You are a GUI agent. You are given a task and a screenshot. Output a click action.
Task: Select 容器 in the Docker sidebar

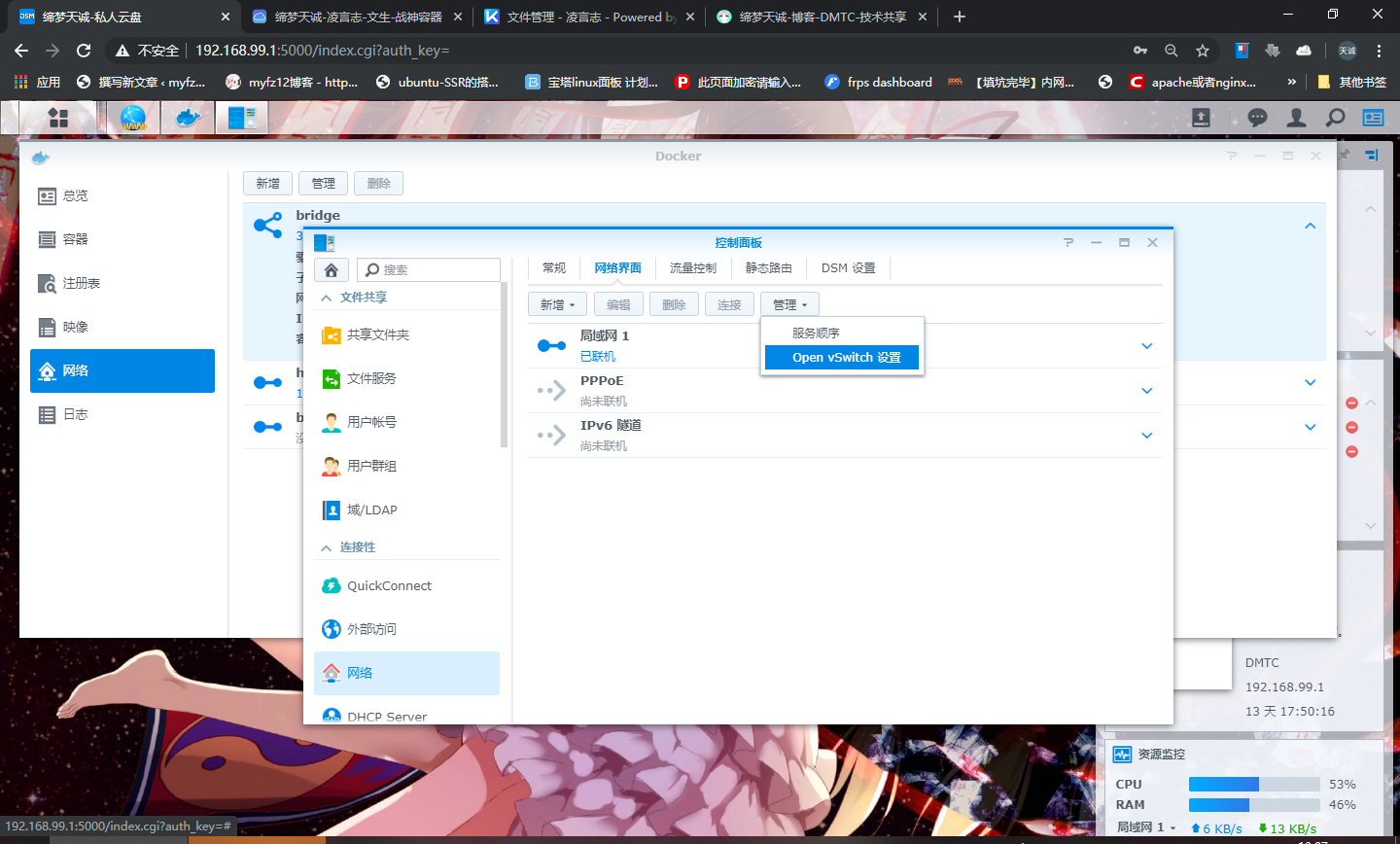click(x=122, y=238)
